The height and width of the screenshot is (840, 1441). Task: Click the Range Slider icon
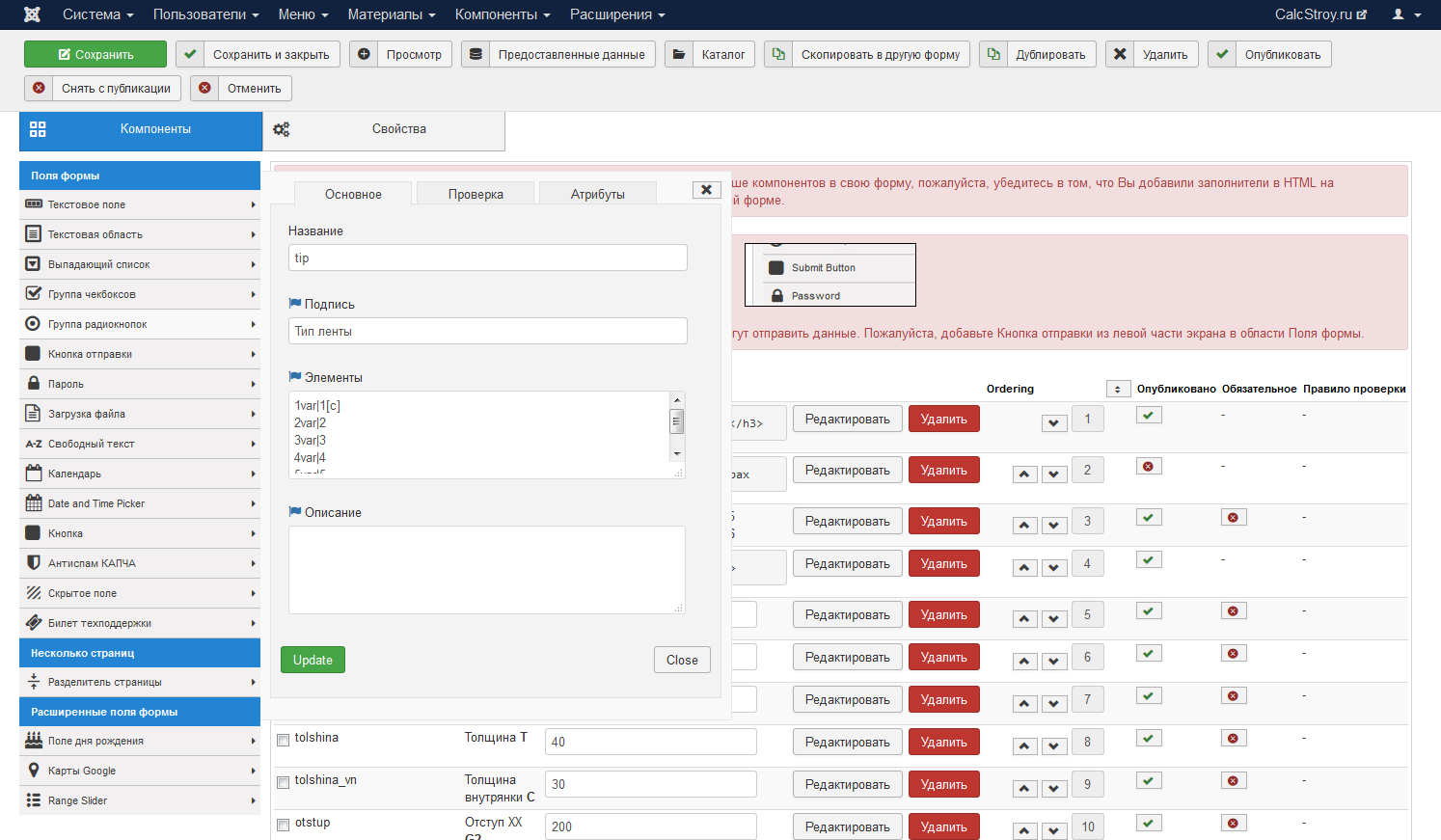tap(34, 800)
